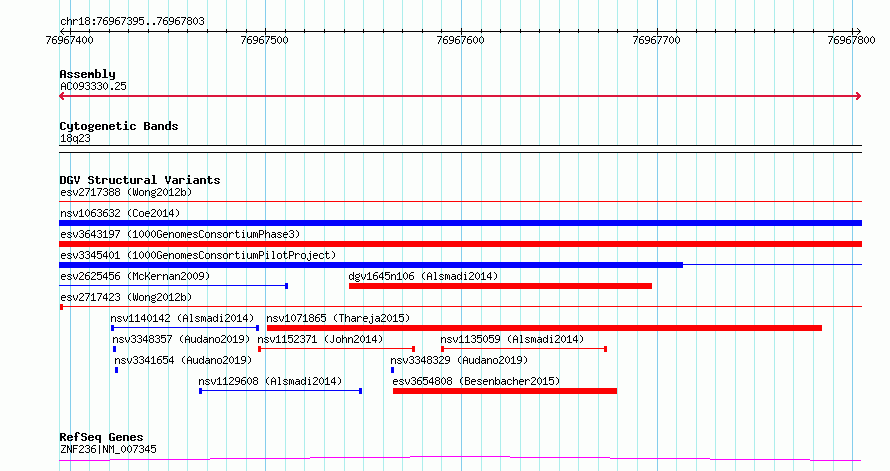The height and width of the screenshot is (471, 890).
Task: Select variant label nsv1129608 (Alsmadi2014)
Action: [270, 381]
